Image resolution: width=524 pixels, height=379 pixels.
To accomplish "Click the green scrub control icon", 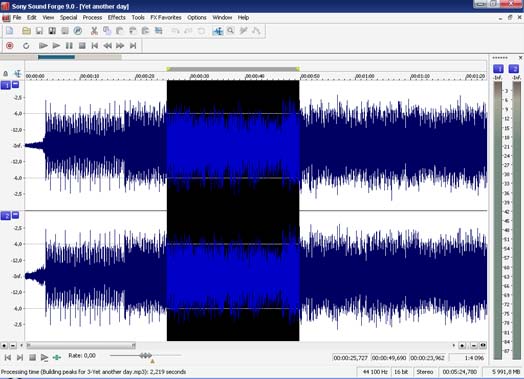I will click(x=57, y=358).
